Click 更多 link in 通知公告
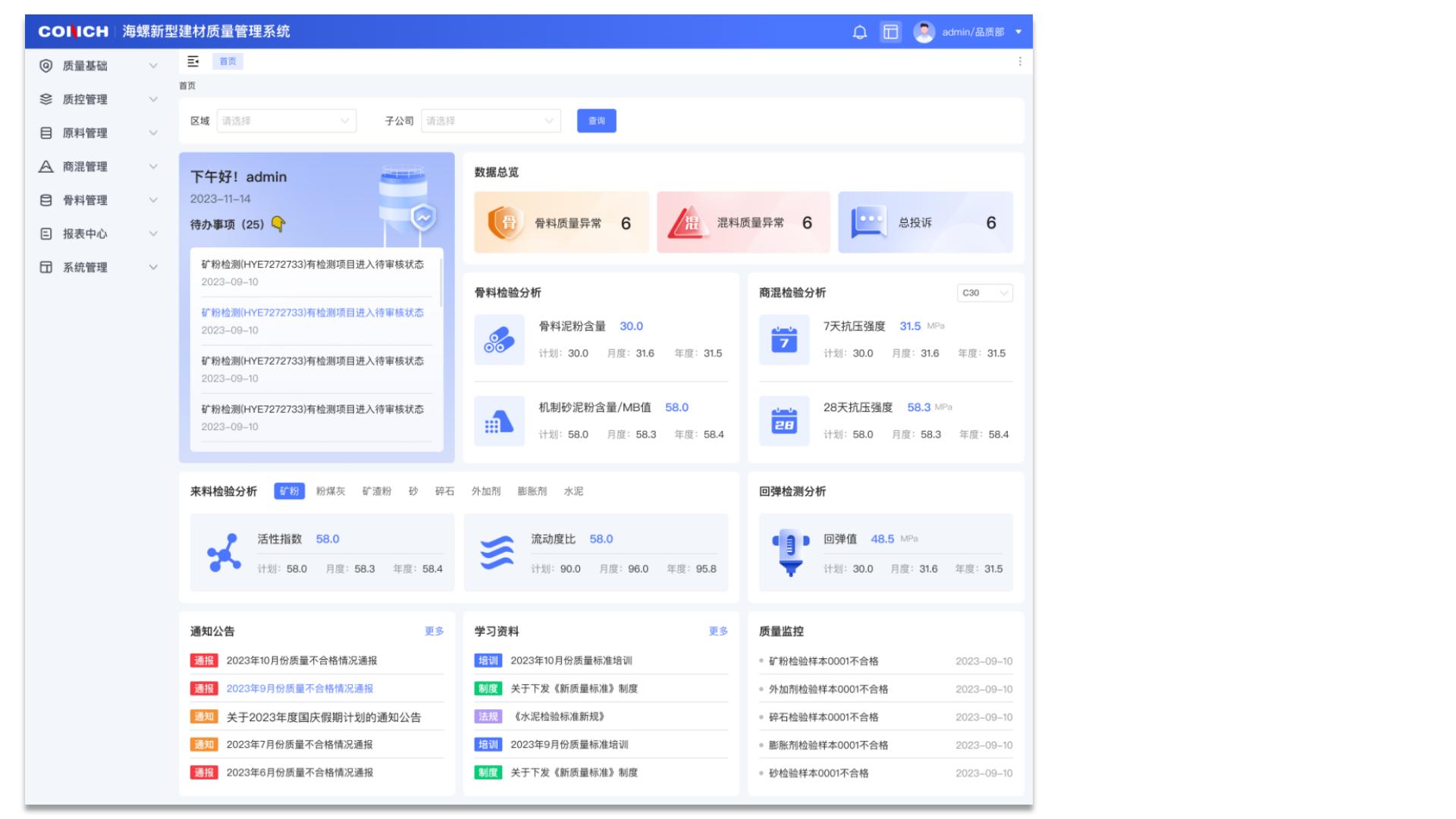The width and height of the screenshot is (1456, 819). click(434, 631)
